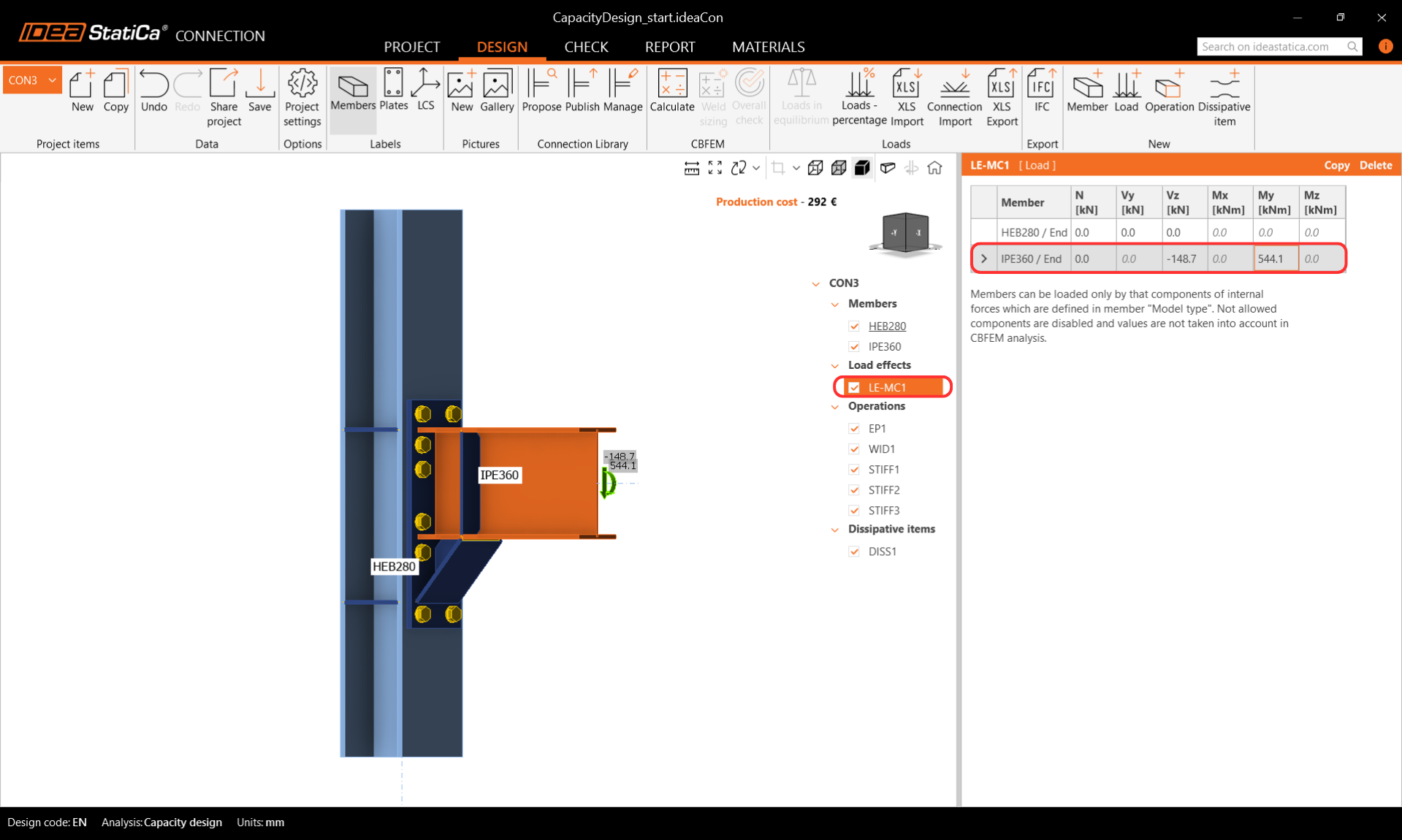Toggle the IPE360 member checkbox

click(854, 346)
